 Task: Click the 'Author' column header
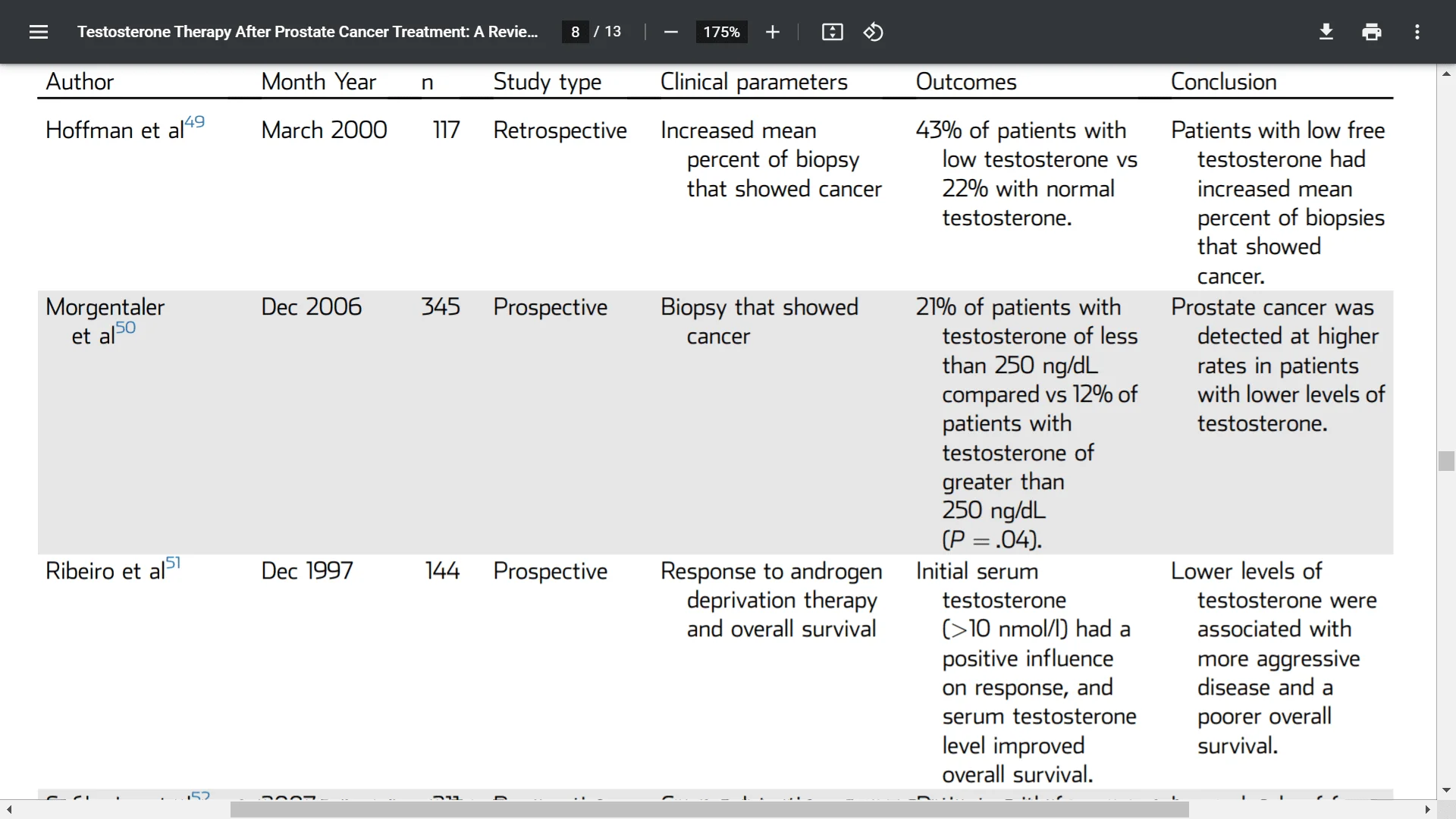pos(80,82)
